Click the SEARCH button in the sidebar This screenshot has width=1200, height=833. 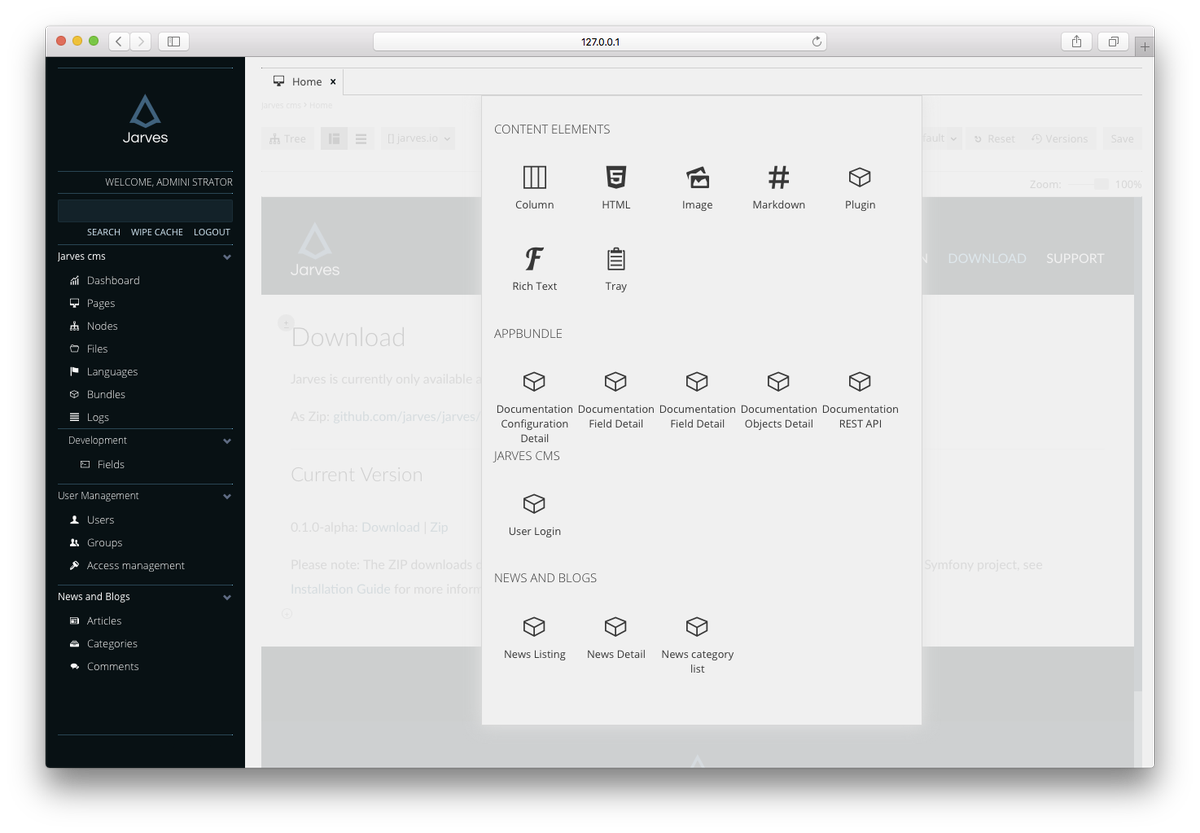click(x=103, y=232)
